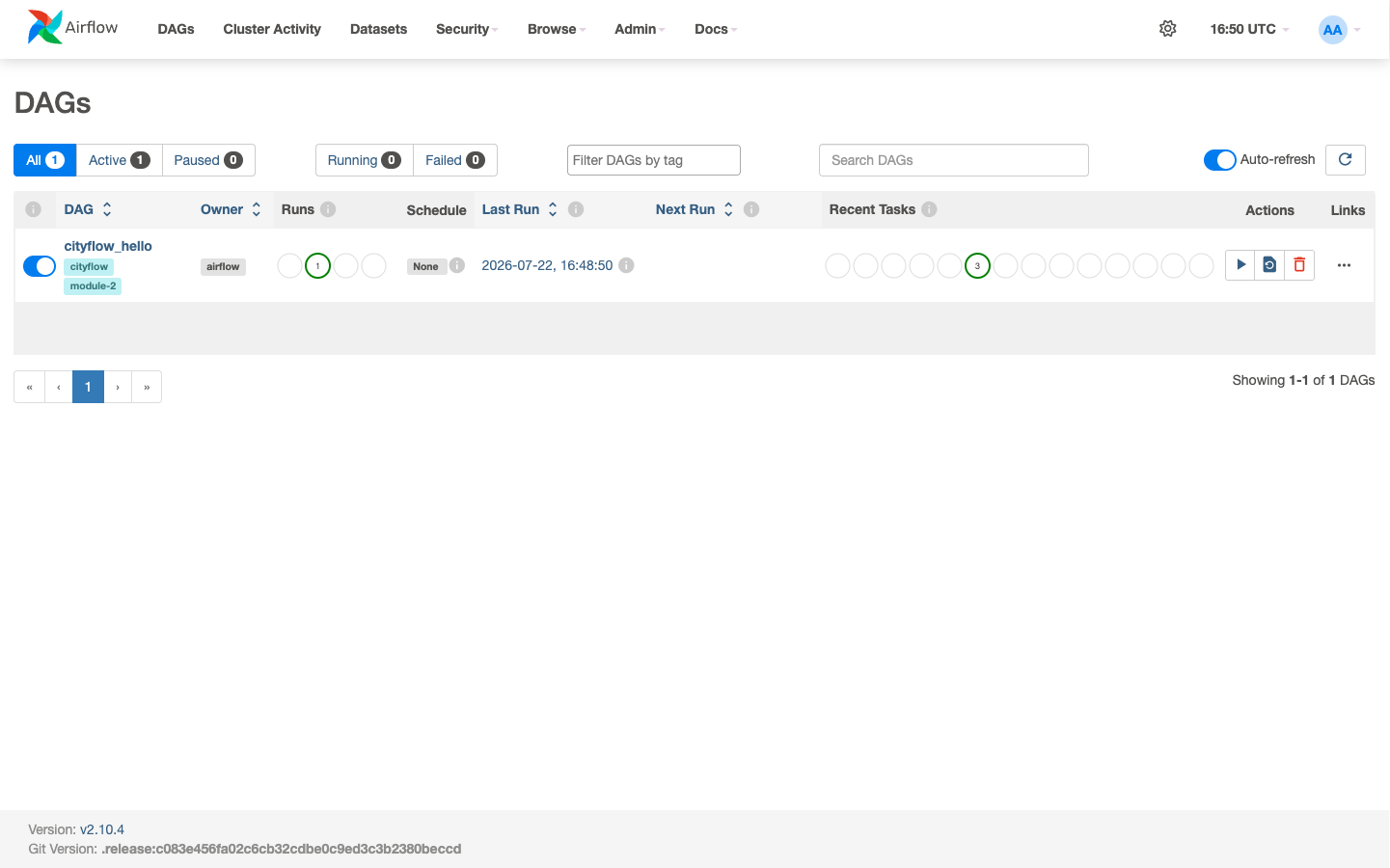The image size is (1390, 868).
Task: Click the Showing 1-1 of 1 DAGs text
Action: click(1303, 380)
